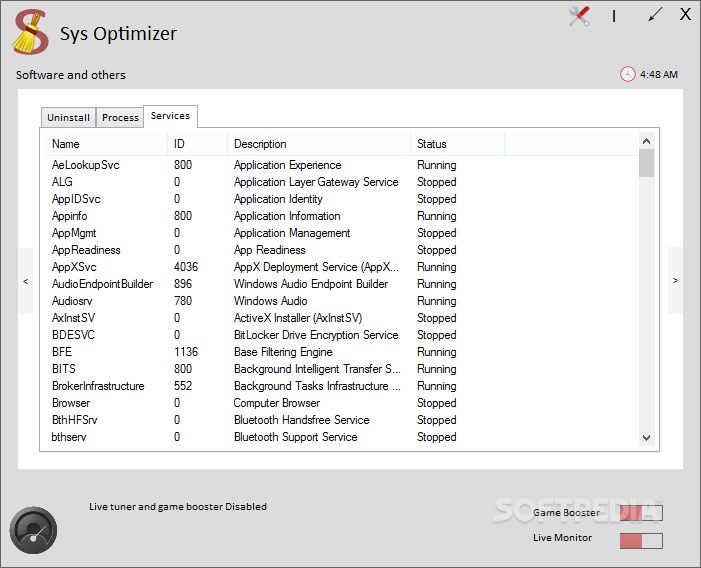
Task: Select the Browser service row
Action: (x=342, y=403)
